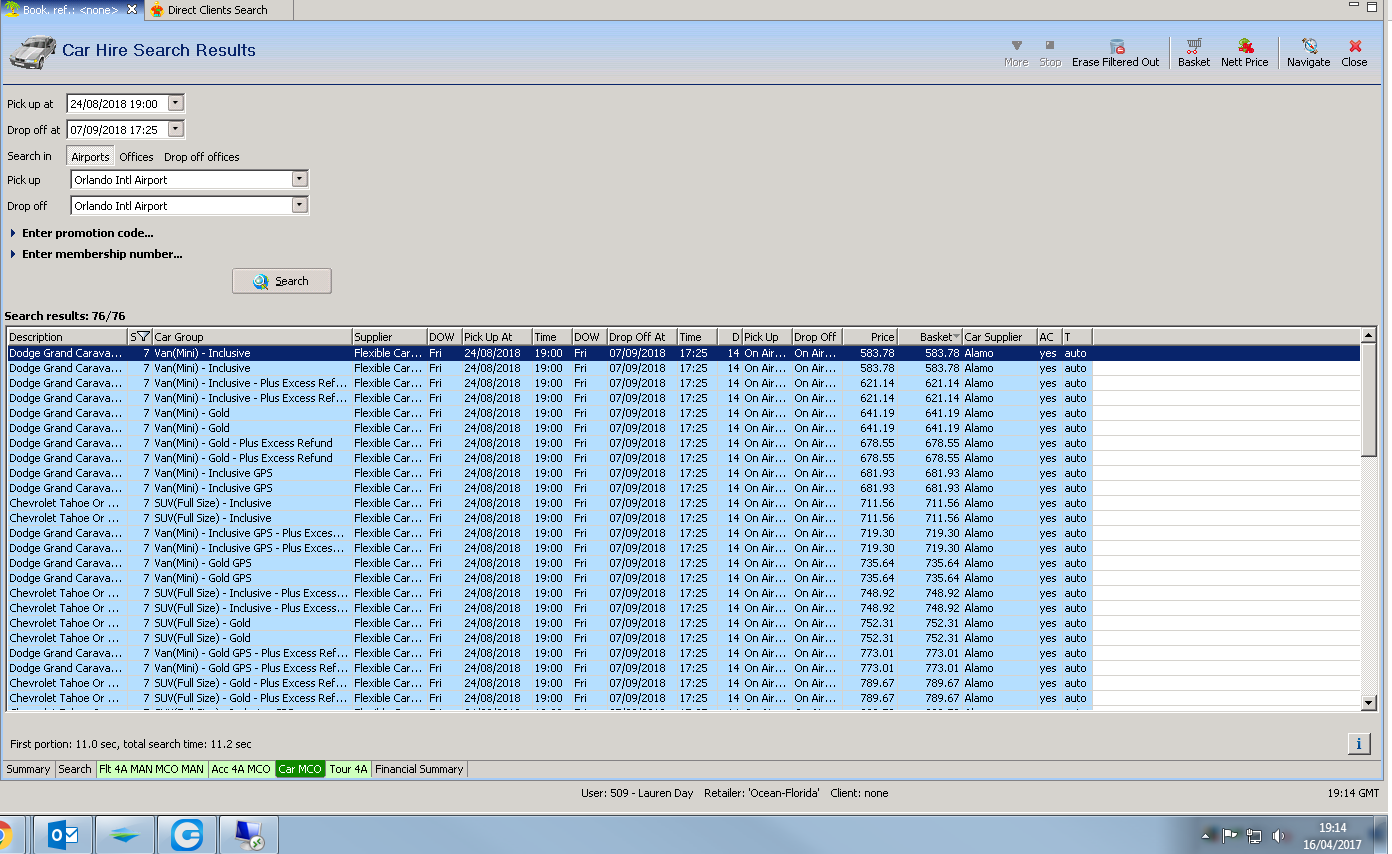Click the Pick up Orlando Intl Airport field
Image resolution: width=1392 pixels, height=854 pixels.
click(182, 179)
